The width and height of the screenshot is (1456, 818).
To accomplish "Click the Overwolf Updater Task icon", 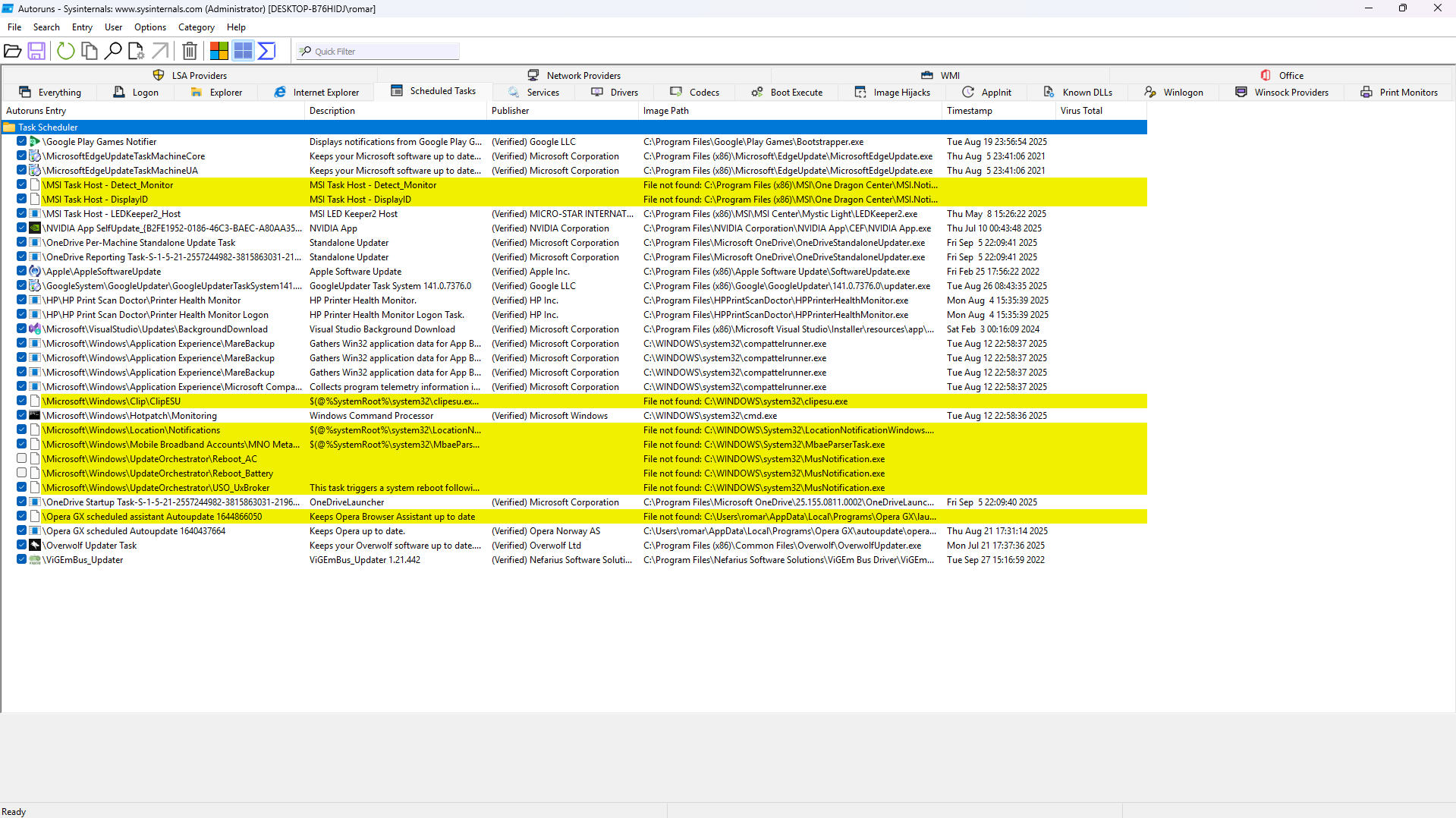I will click(35, 546).
